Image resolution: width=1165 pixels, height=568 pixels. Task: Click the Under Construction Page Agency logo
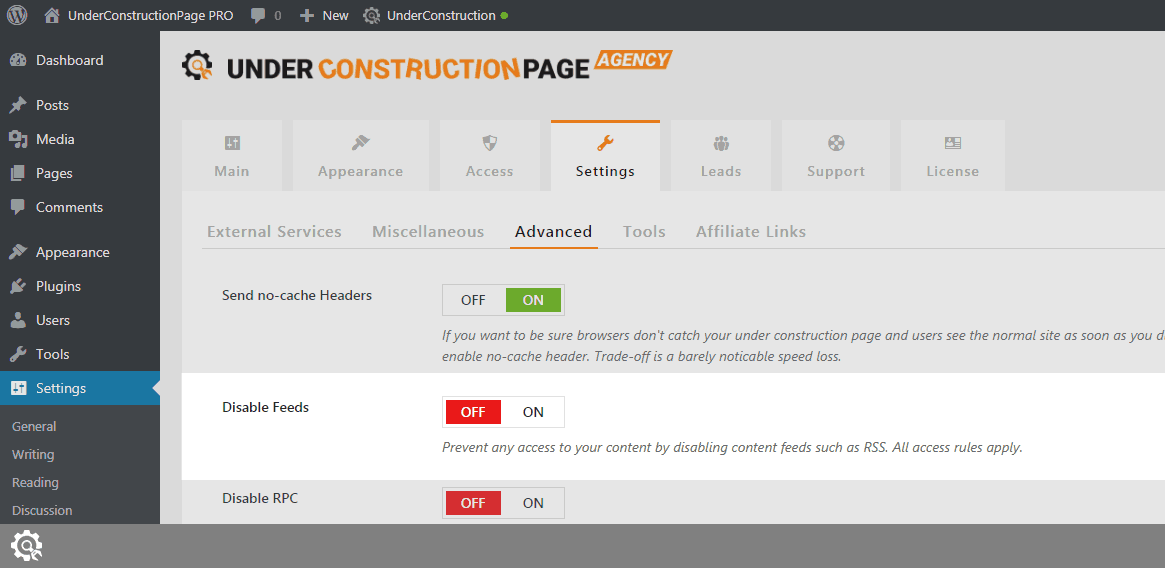pos(427,66)
